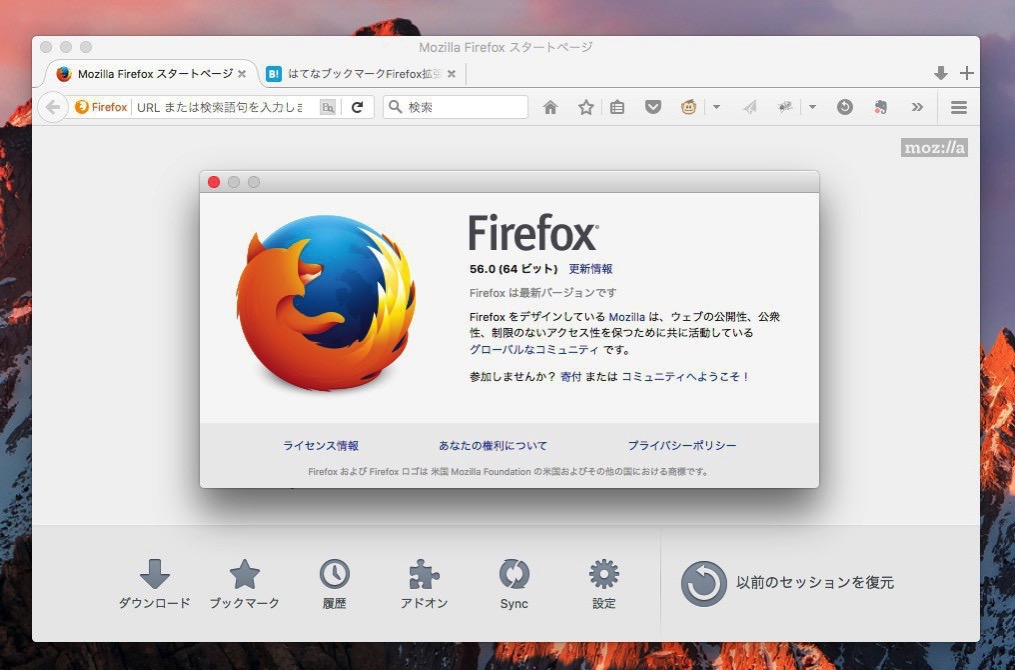
Task: Open 設定 settings gear shortcut
Action: point(604,584)
